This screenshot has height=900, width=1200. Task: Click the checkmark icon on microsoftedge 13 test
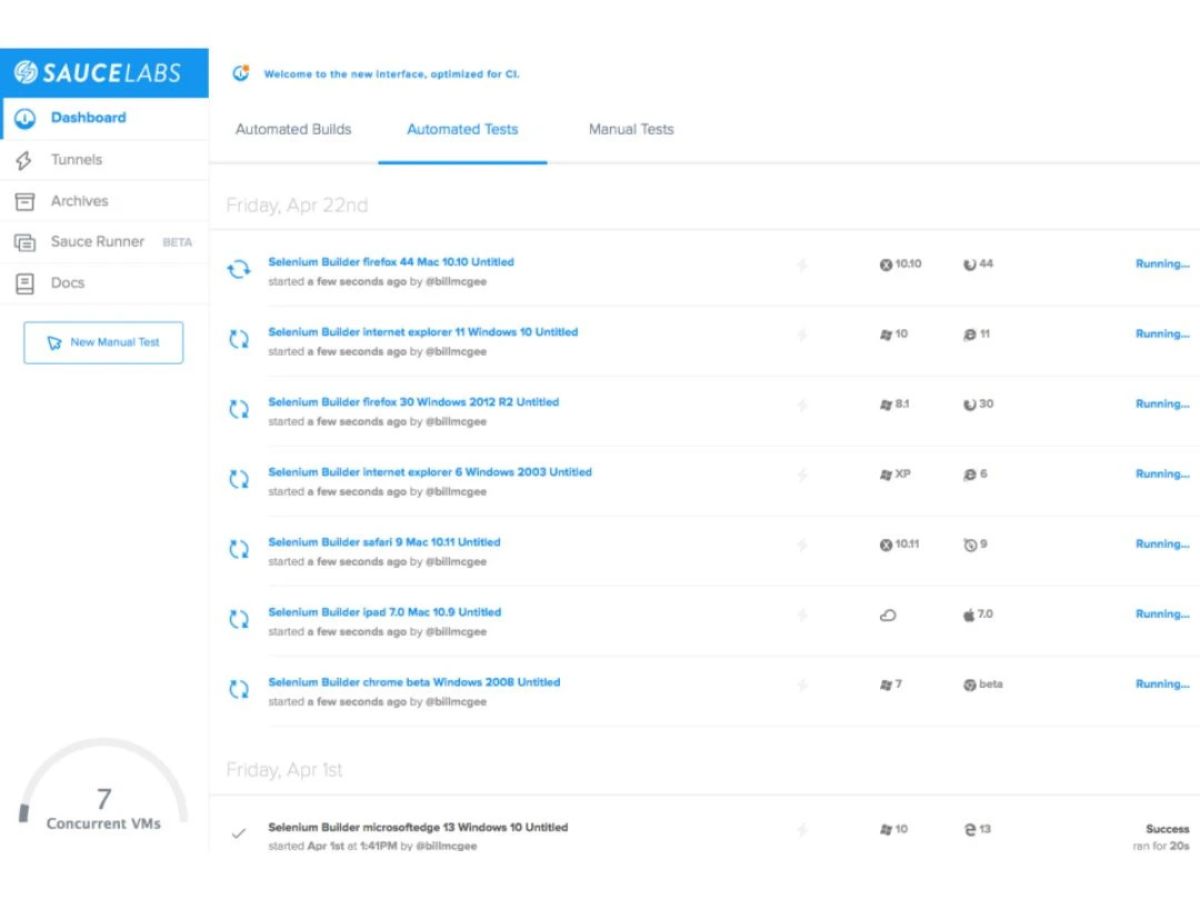point(238,832)
